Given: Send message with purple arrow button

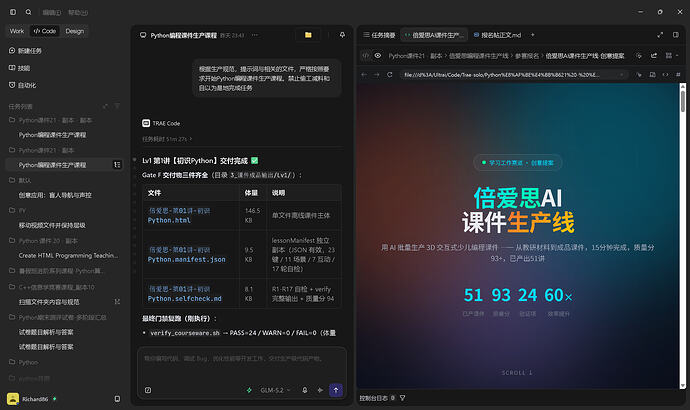Looking at the screenshot, I should click(336, 390).
